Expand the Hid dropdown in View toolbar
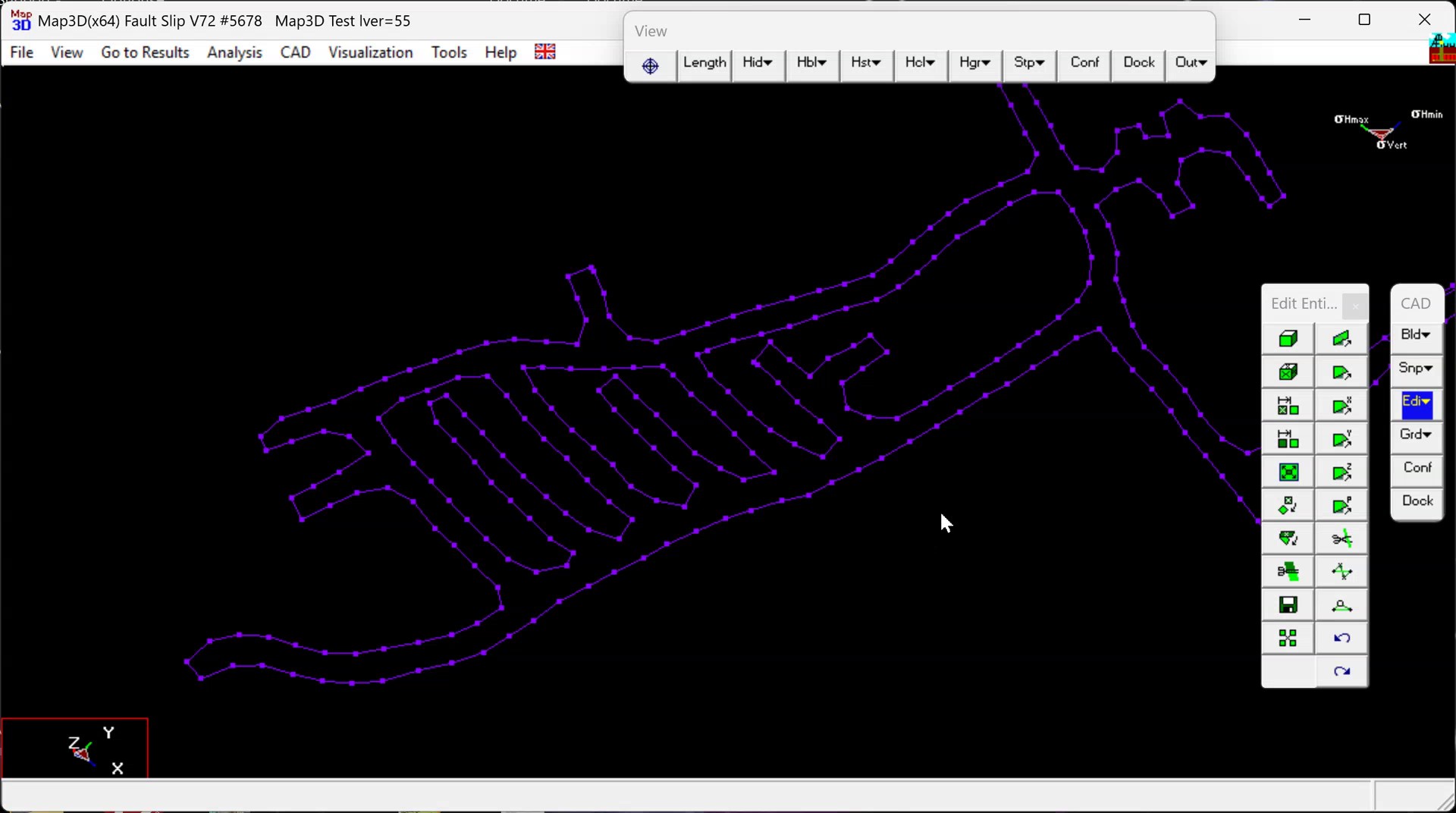The height and width of the screenshot is (813, 1456). point(757,63)
